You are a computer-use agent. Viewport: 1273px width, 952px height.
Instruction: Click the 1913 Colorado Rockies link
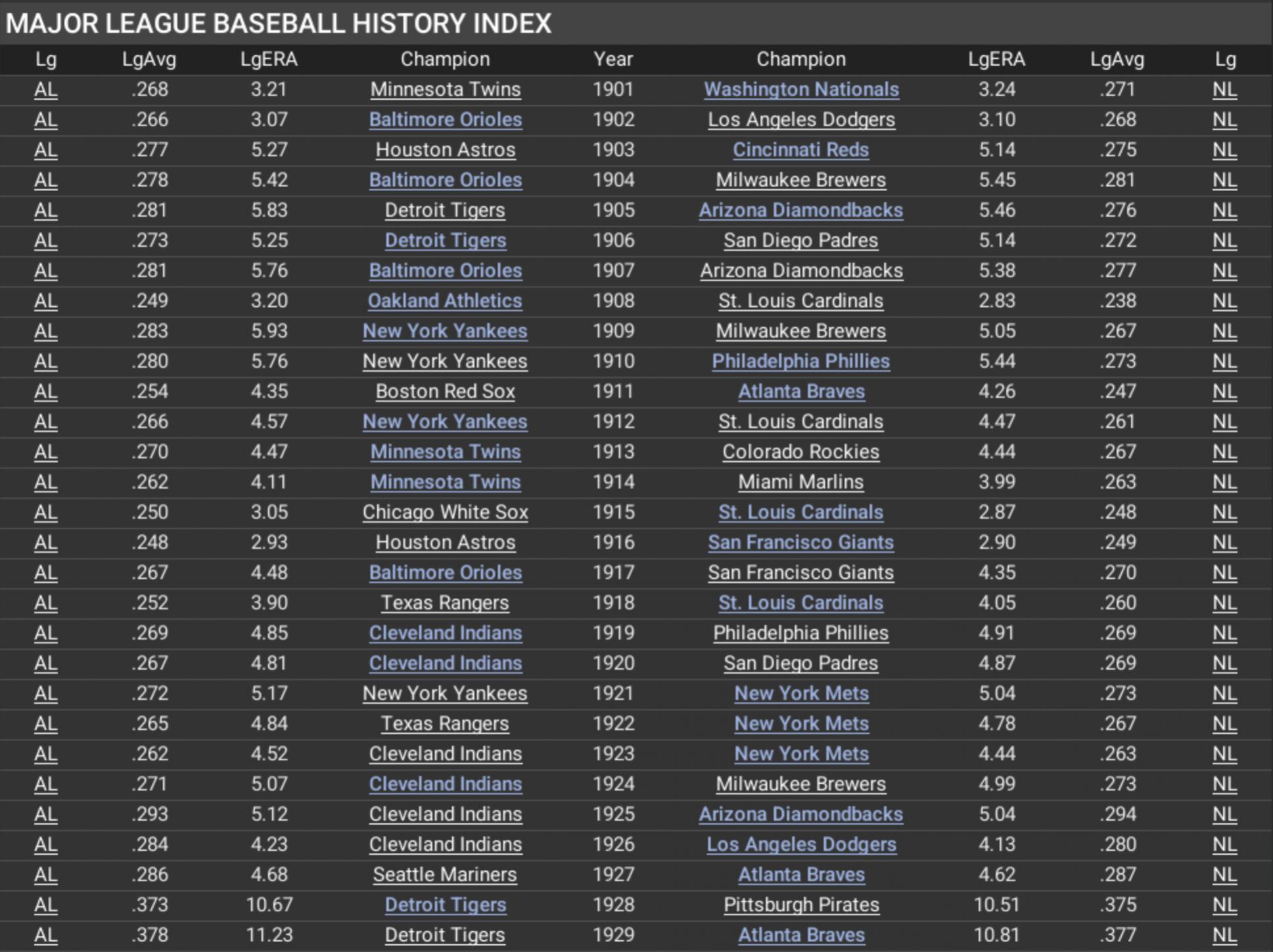800,452
